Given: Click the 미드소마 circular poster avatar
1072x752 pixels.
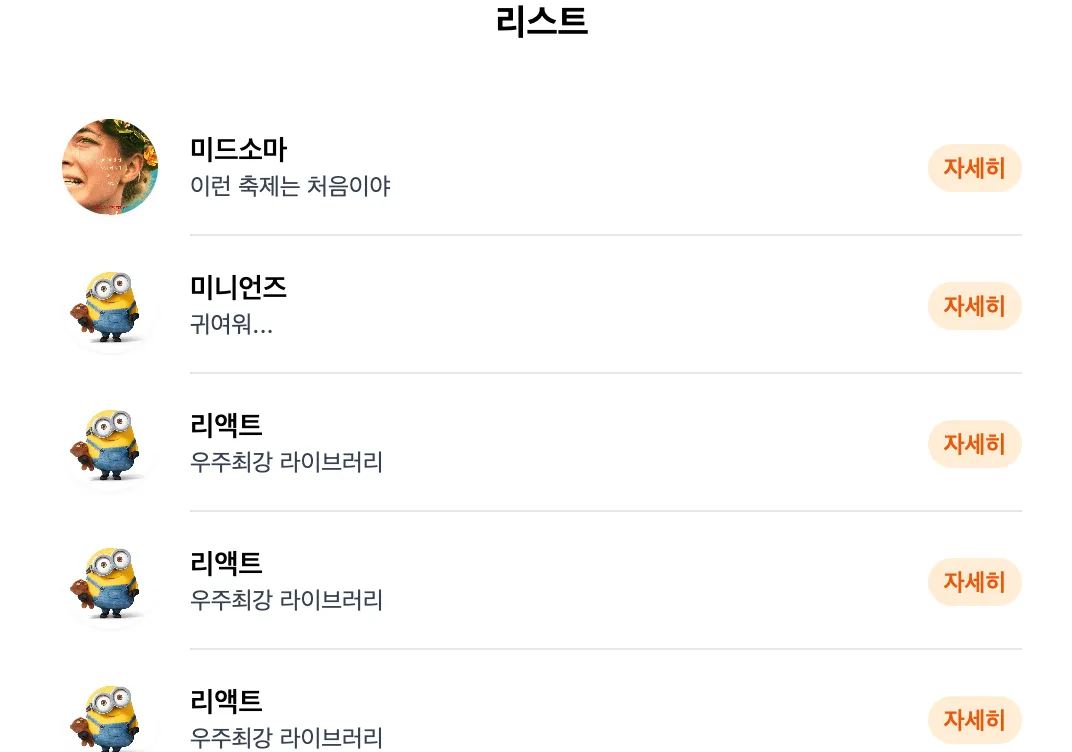Looking at the screenshot, I should tap(110, 167).
